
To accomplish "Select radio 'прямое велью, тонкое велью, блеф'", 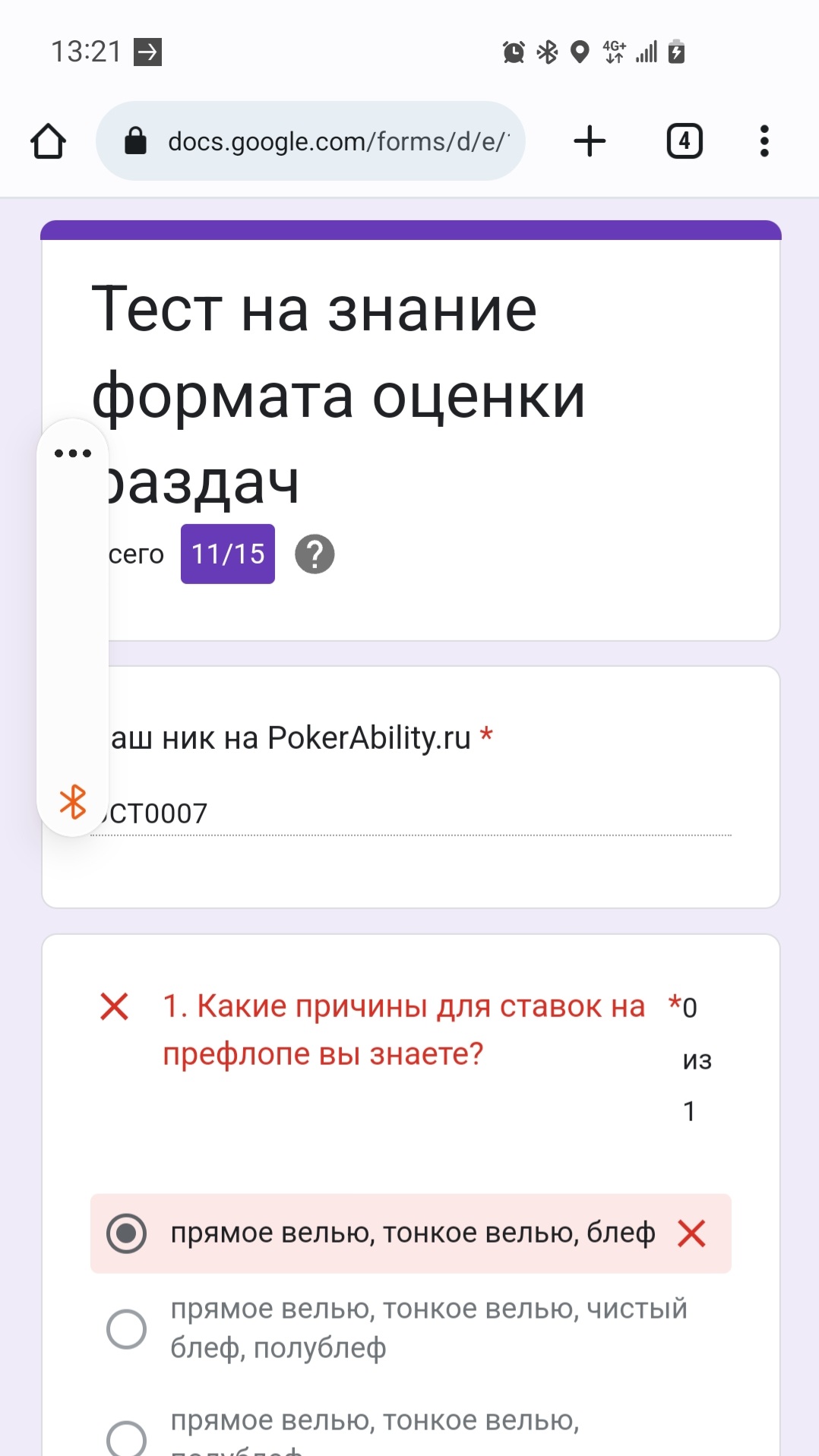I will click(127, 1233).
